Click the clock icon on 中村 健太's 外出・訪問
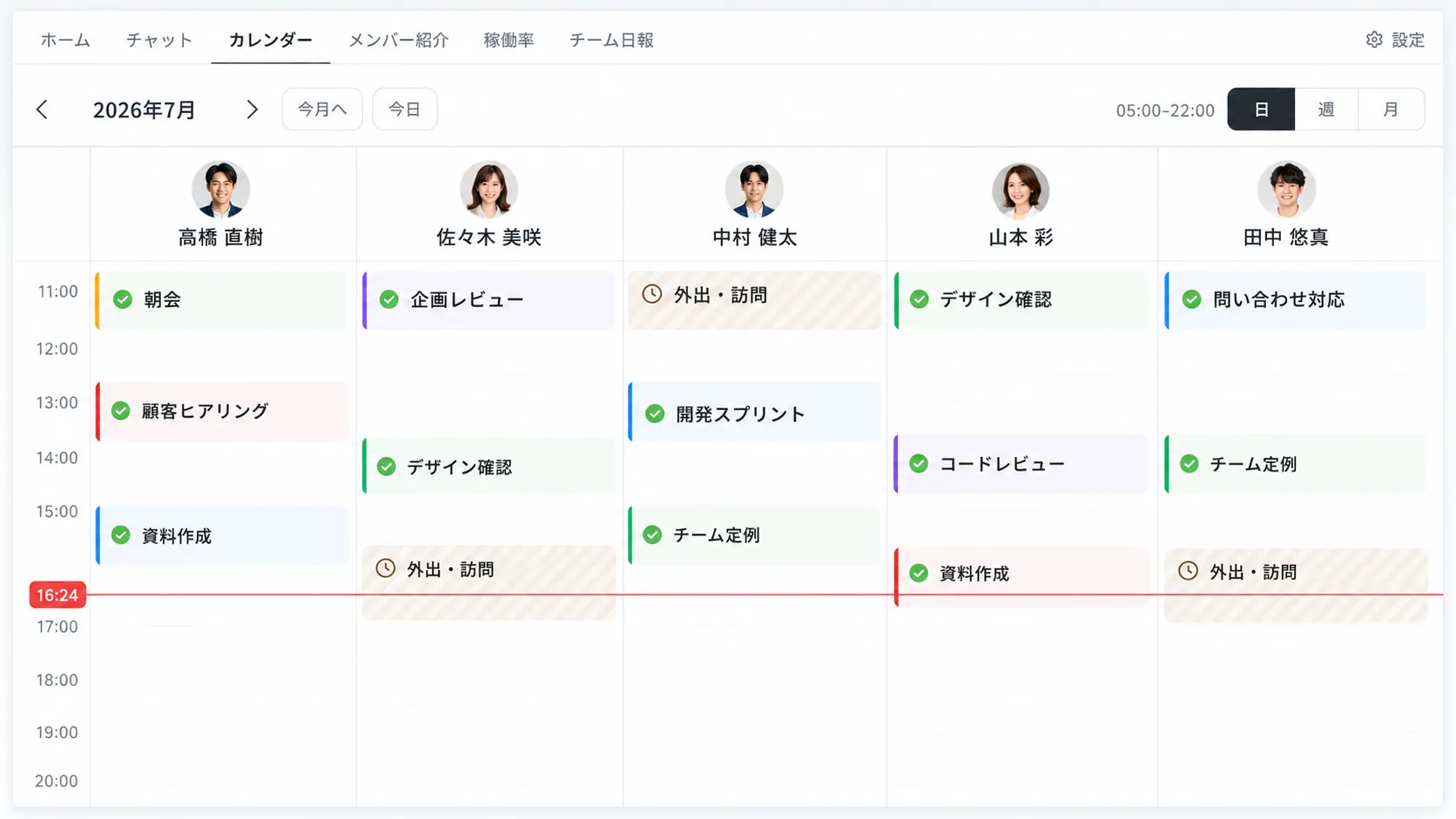1456x819 pixels. [x=651, y=294]
